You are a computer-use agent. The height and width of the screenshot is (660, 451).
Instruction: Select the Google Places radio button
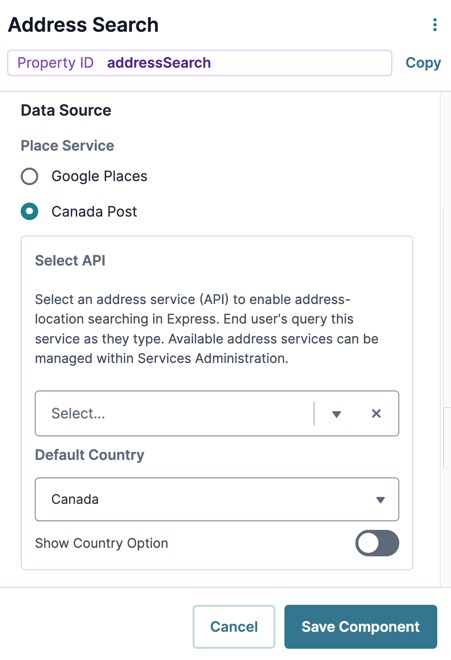[x=29, y=176]
